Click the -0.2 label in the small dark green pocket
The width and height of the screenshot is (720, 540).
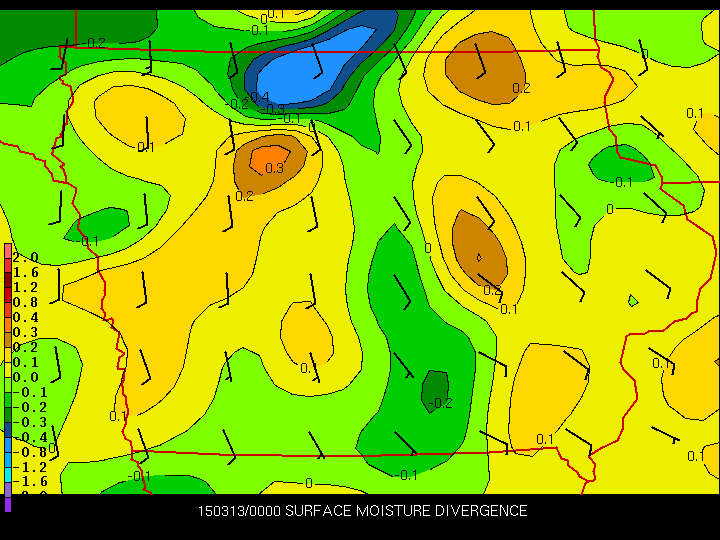click(441, 403)
